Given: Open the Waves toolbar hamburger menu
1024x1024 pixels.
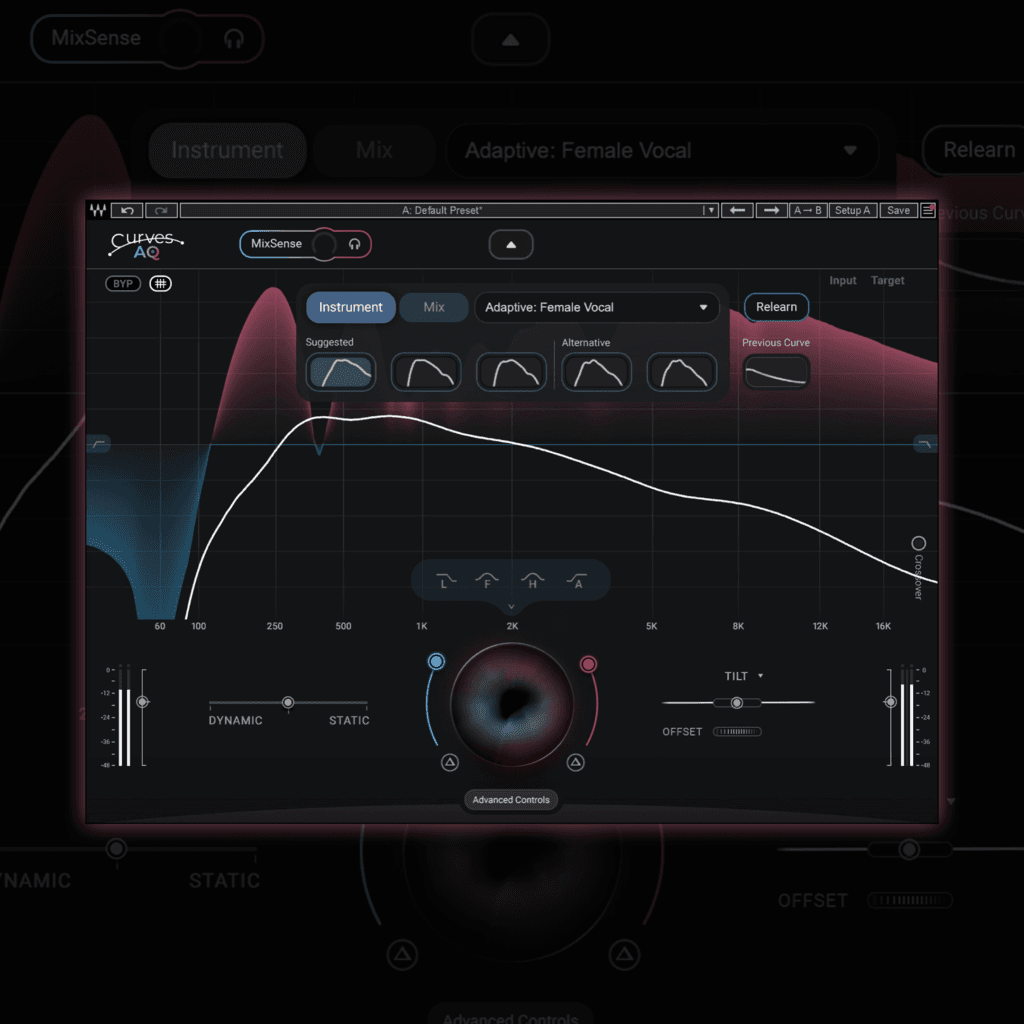Looking at the screenshot, I should 927,210.
